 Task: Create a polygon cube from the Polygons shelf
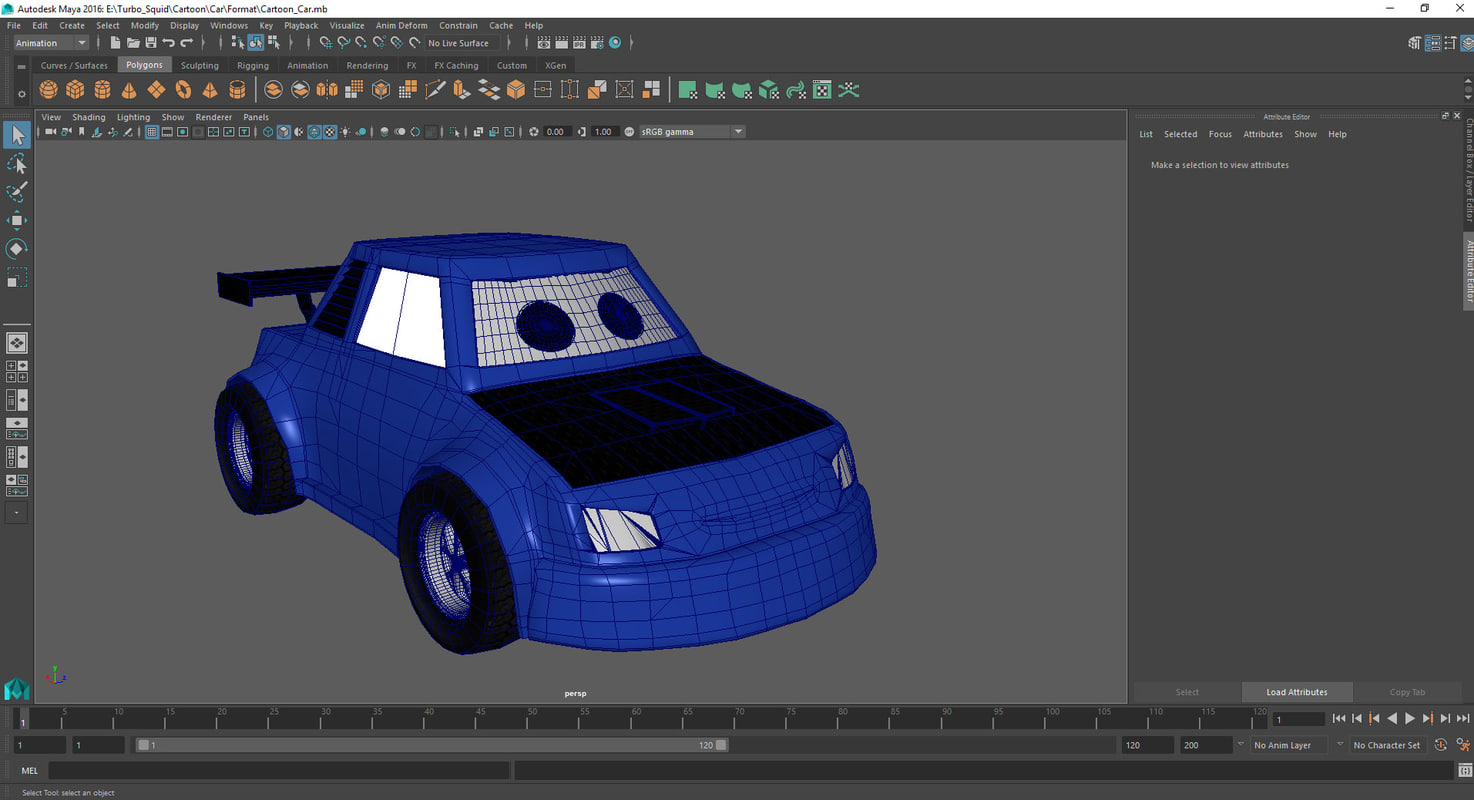coord(76,89)
